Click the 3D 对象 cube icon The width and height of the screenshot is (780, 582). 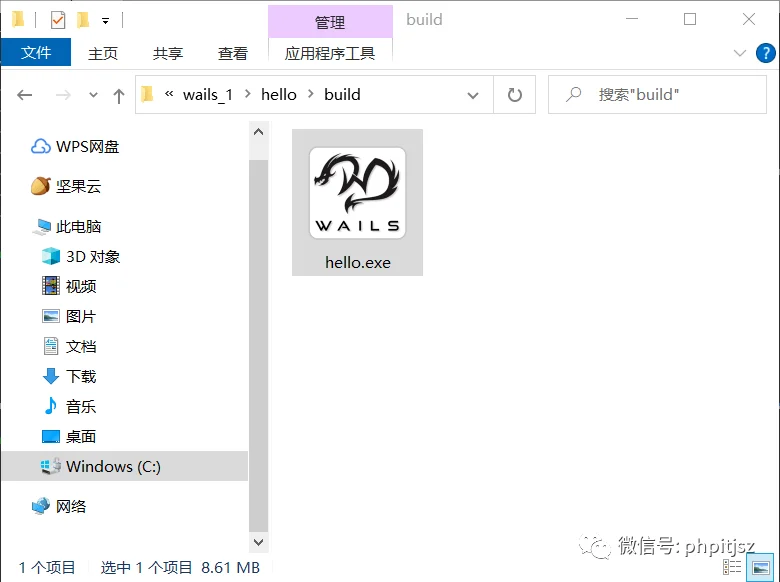point(51,257)
